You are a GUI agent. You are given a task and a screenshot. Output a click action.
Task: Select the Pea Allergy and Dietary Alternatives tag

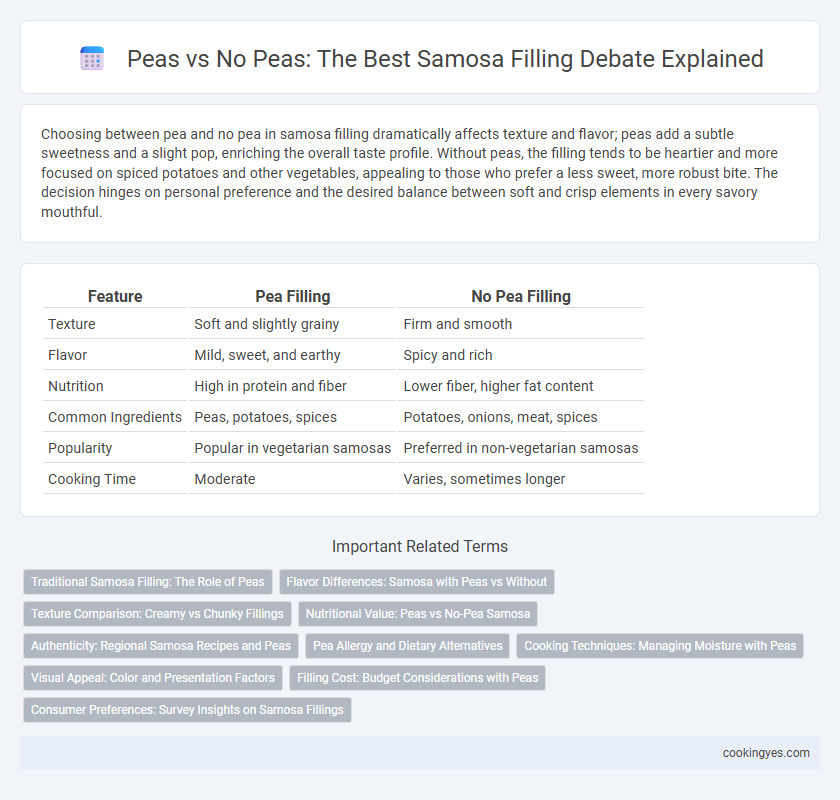[408, 646]
